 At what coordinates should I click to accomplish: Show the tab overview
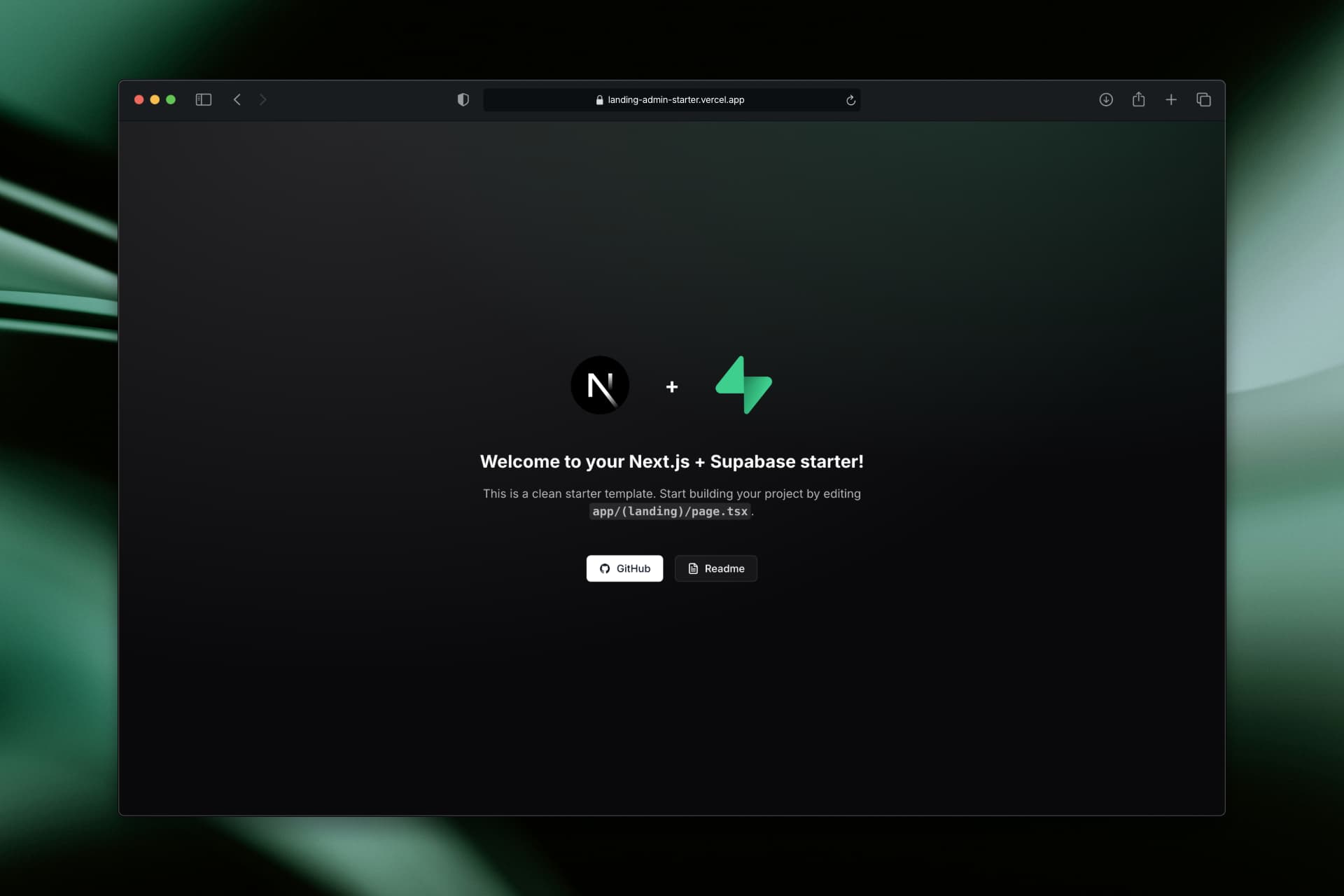(1203, 100)
